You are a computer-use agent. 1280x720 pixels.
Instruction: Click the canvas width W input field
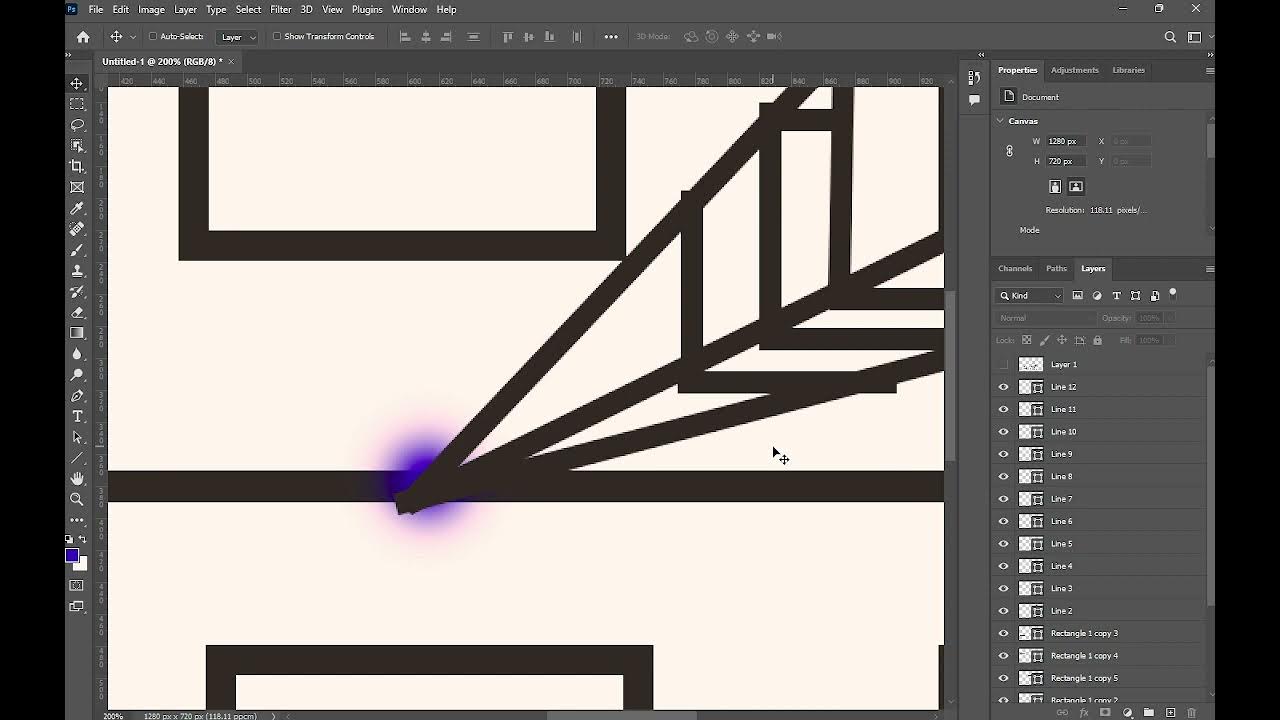point(1066,141)
